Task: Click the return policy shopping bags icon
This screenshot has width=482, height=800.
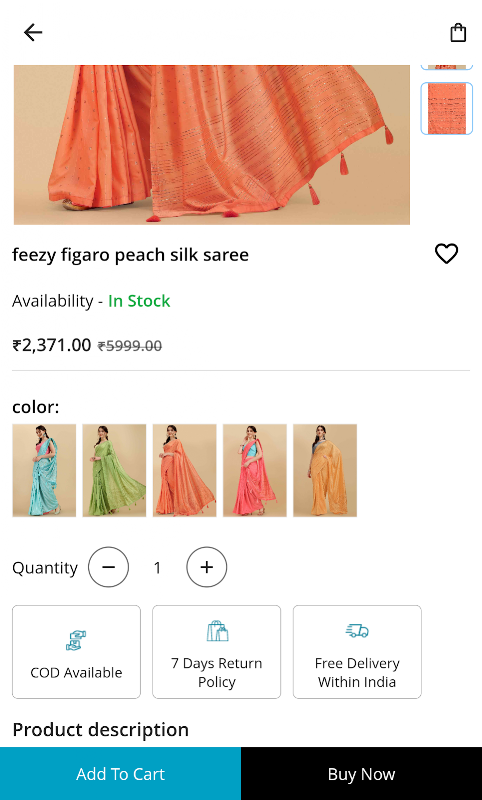Action: tap(217, 631)
